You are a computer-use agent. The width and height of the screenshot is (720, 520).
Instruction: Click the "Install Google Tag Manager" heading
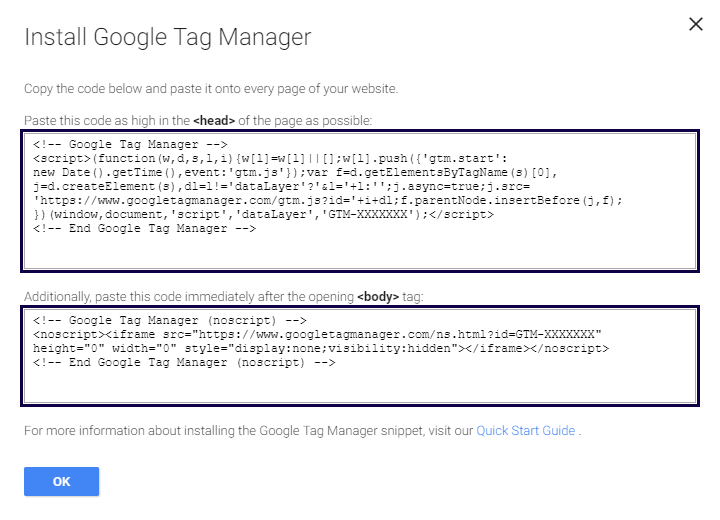point(168,38)
